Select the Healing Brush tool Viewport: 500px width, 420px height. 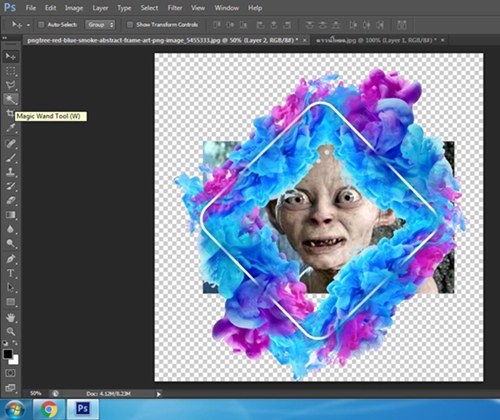pos(10,143)
